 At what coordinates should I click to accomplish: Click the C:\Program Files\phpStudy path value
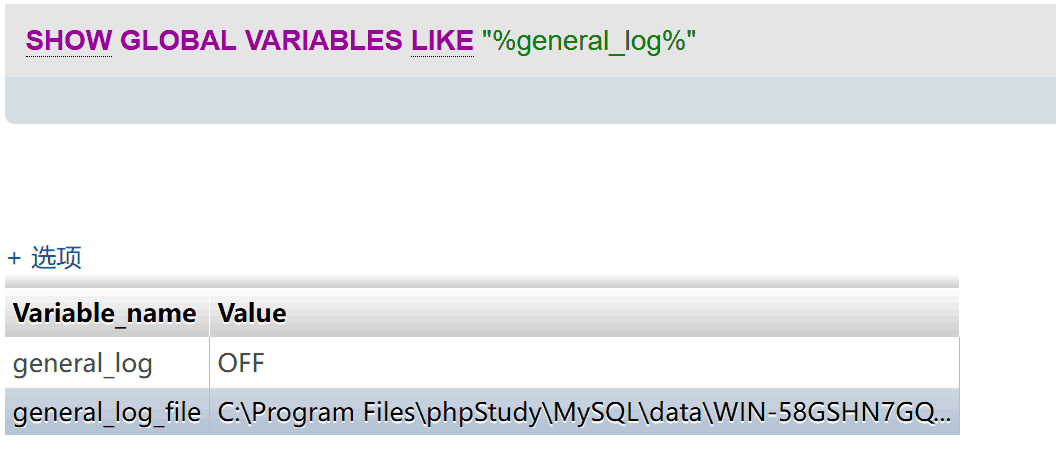pyautogui.click(x=380, y=412)
